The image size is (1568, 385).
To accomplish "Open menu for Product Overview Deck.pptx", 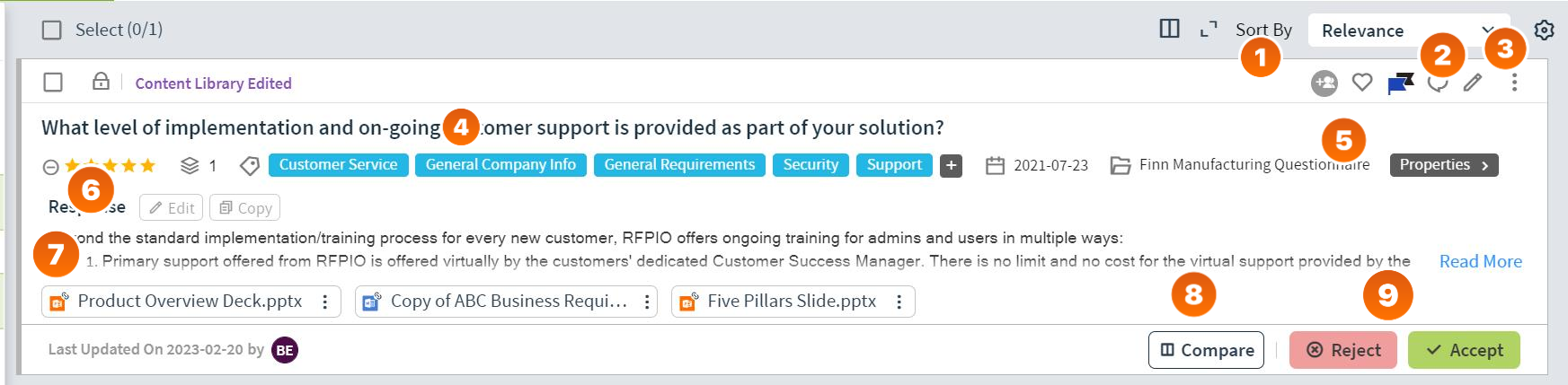I will 325,302.
